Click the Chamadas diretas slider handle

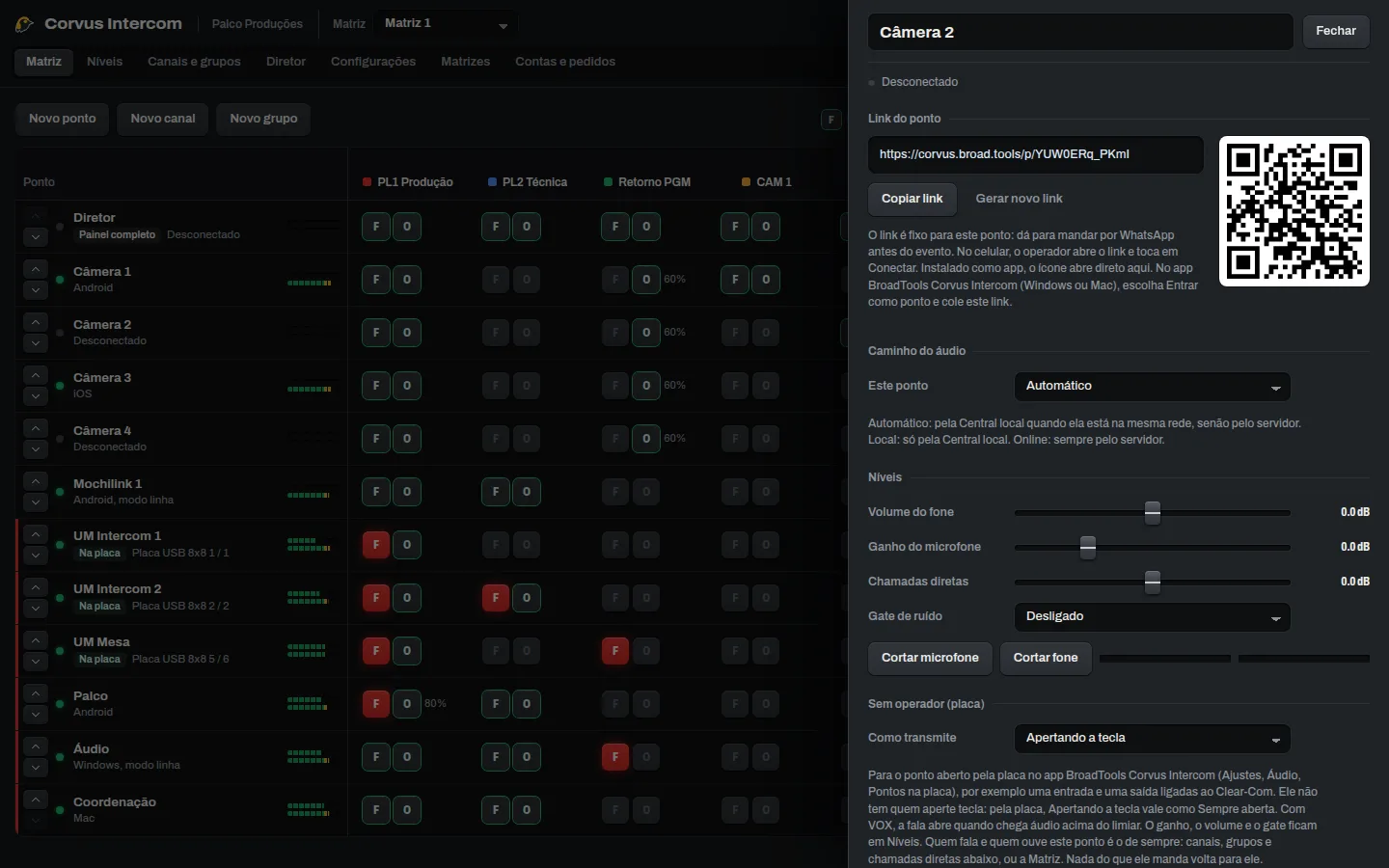click(x=1153, y=582)
